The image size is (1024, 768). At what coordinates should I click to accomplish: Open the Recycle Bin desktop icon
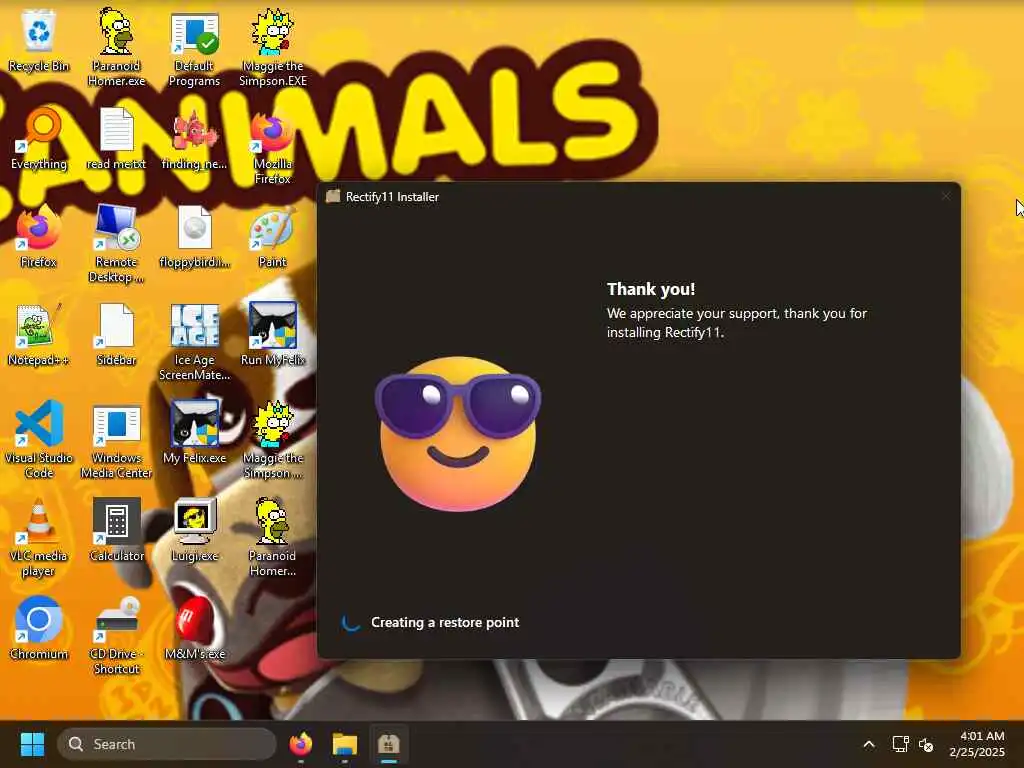coord(39,40)
